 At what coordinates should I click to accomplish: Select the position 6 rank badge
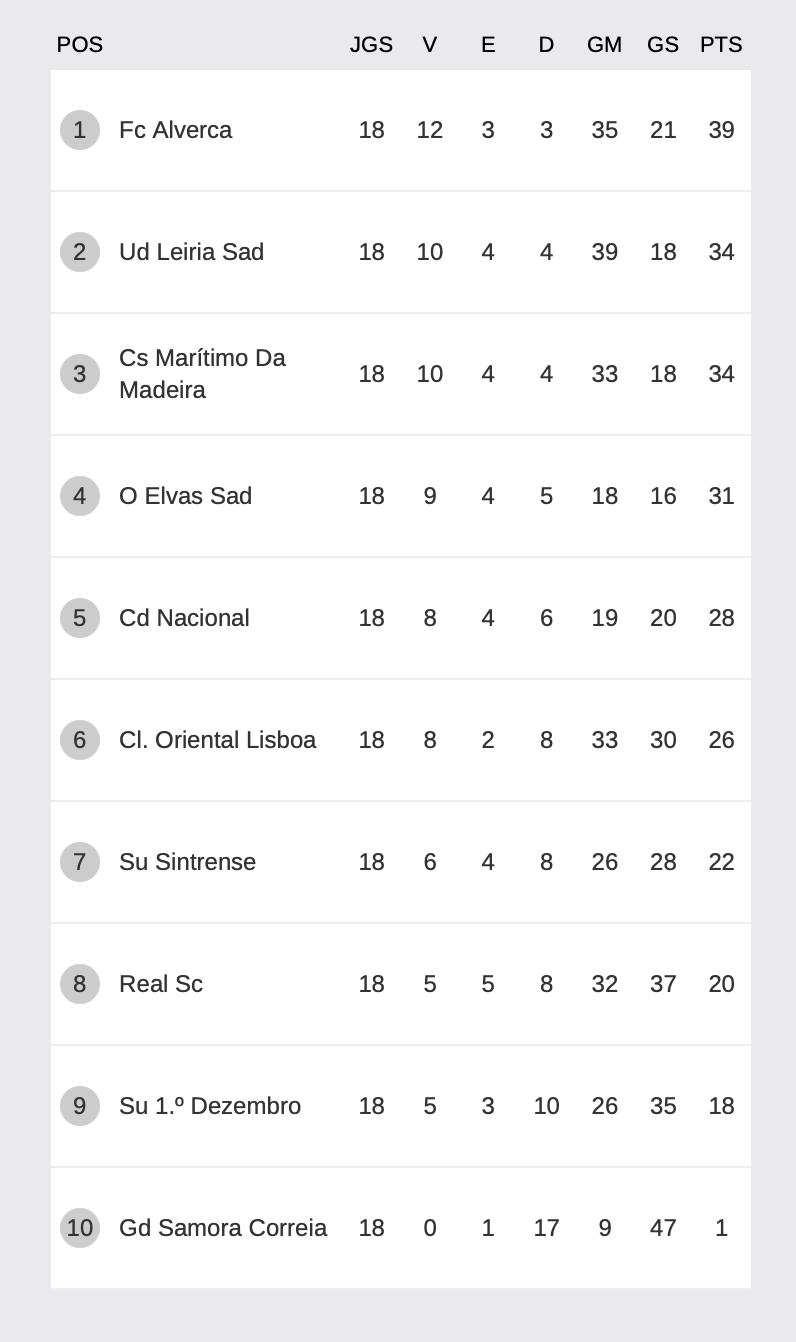[x=80, y=740]
